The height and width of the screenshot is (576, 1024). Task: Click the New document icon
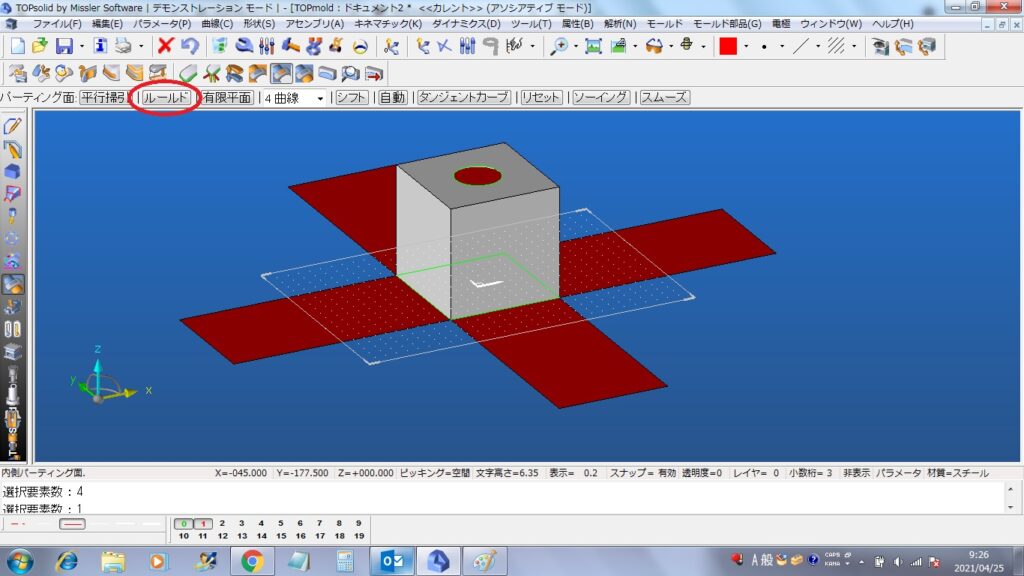coord(18,46)
